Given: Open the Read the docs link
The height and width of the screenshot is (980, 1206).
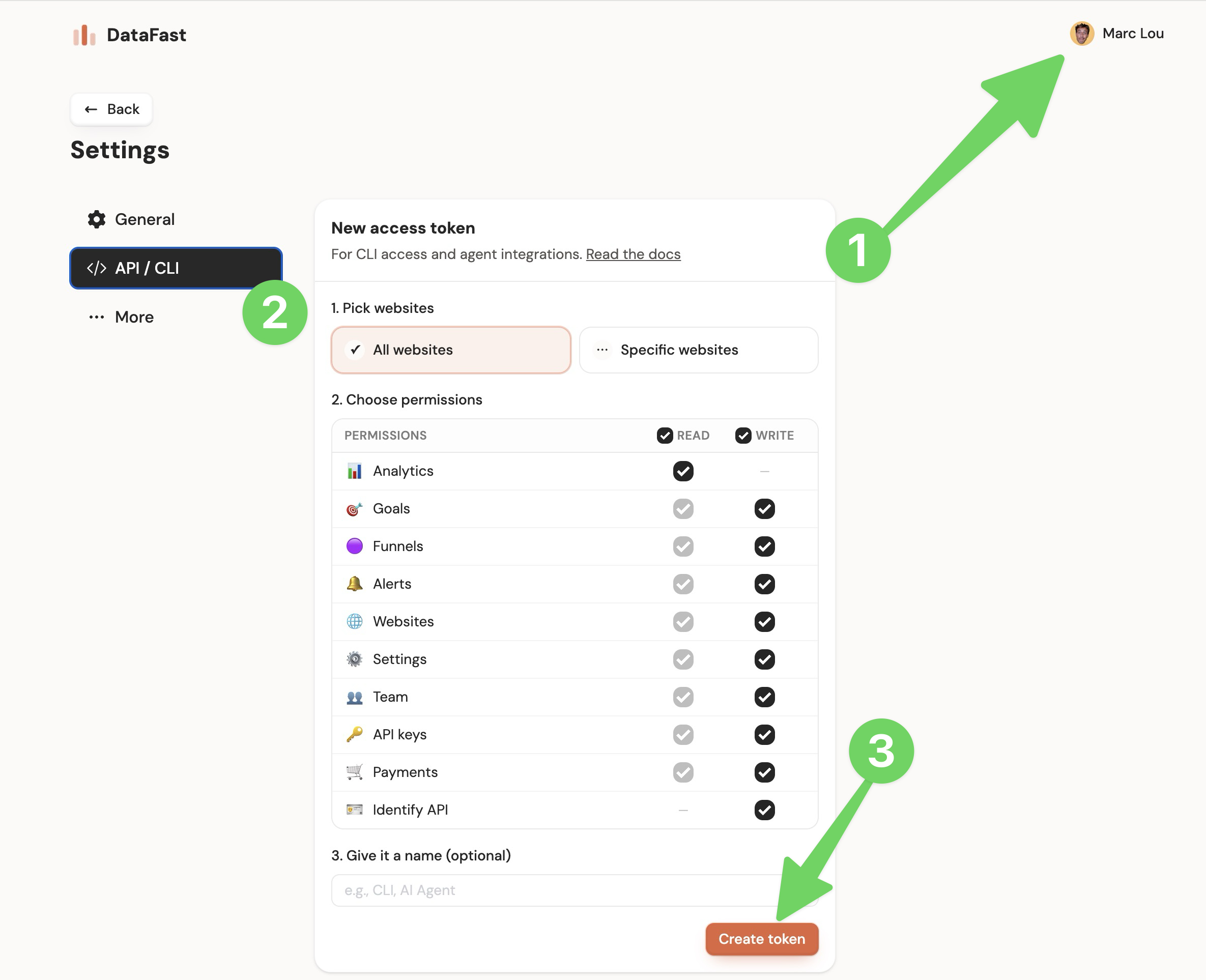Looking at the screenshot, I should [x=633, y=254].
